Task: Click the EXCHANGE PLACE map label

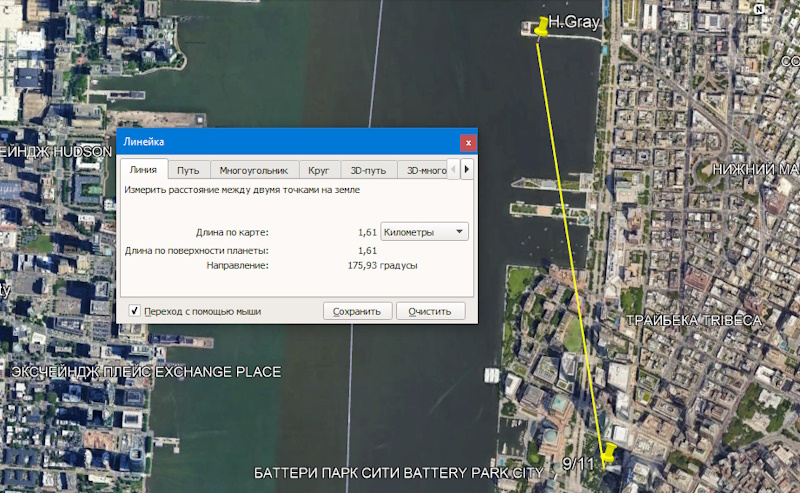Action: [x=218, y=372]
